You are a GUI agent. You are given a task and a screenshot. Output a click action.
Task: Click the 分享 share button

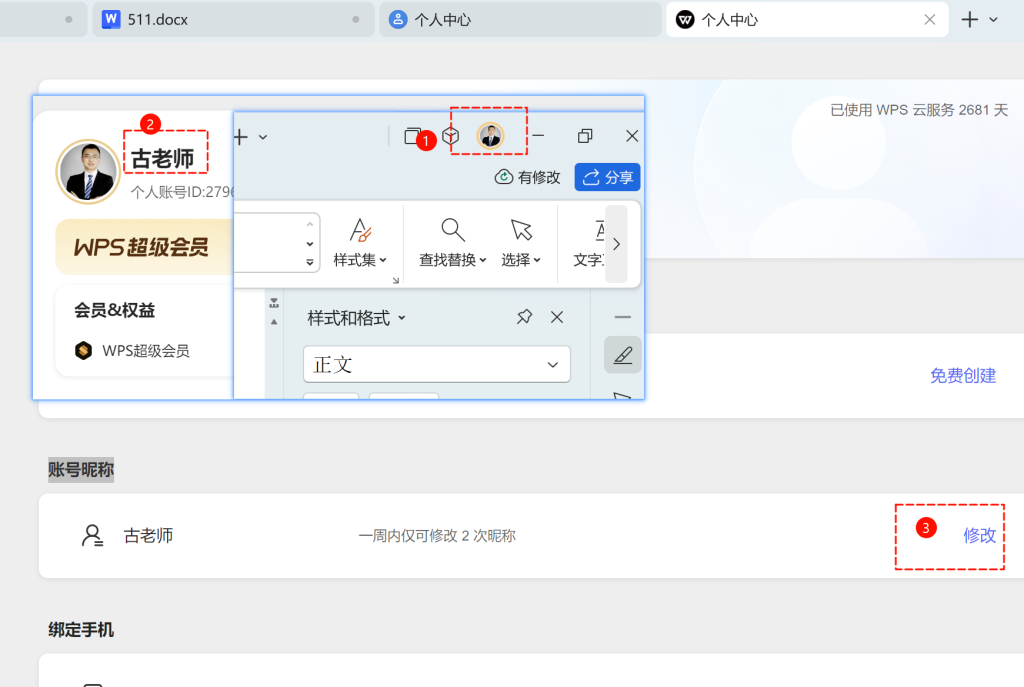pos(607,177)
